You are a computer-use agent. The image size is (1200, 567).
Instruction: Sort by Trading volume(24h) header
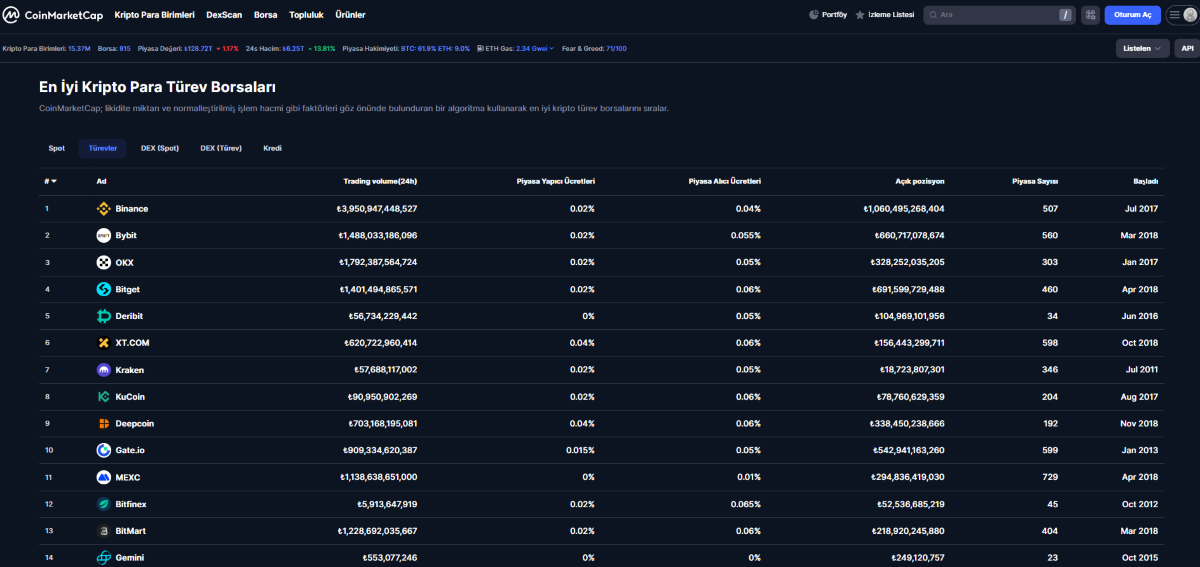click(x=380, y=181)
